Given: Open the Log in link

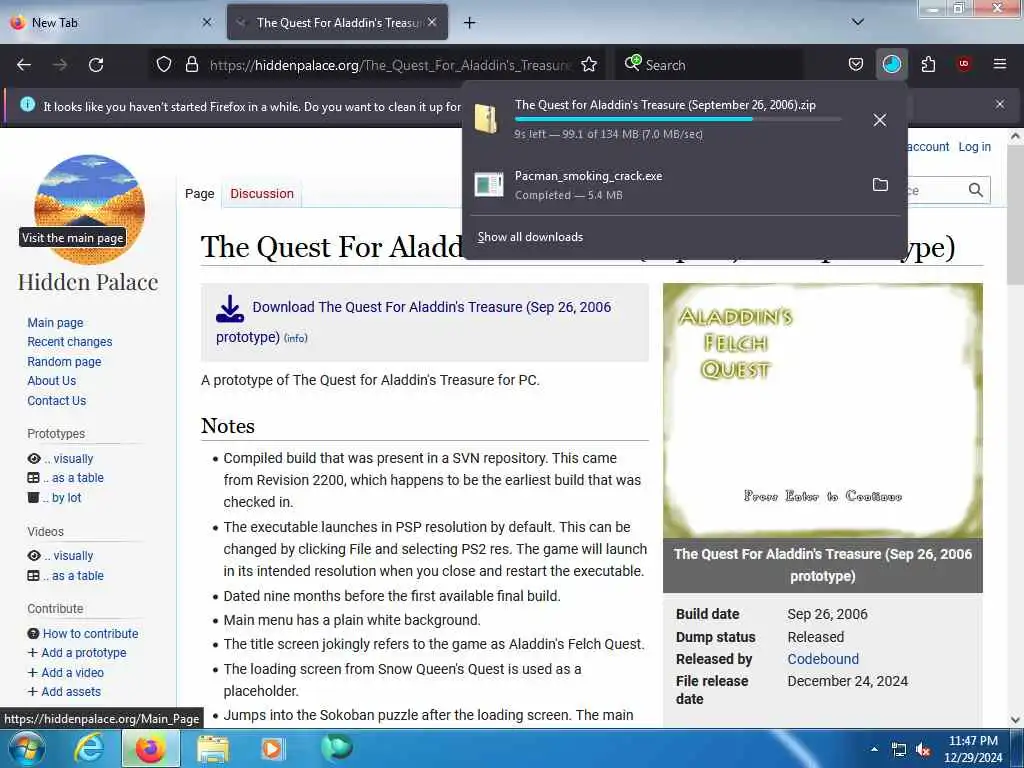Looking at the screenshot, I should pos(974,147).
